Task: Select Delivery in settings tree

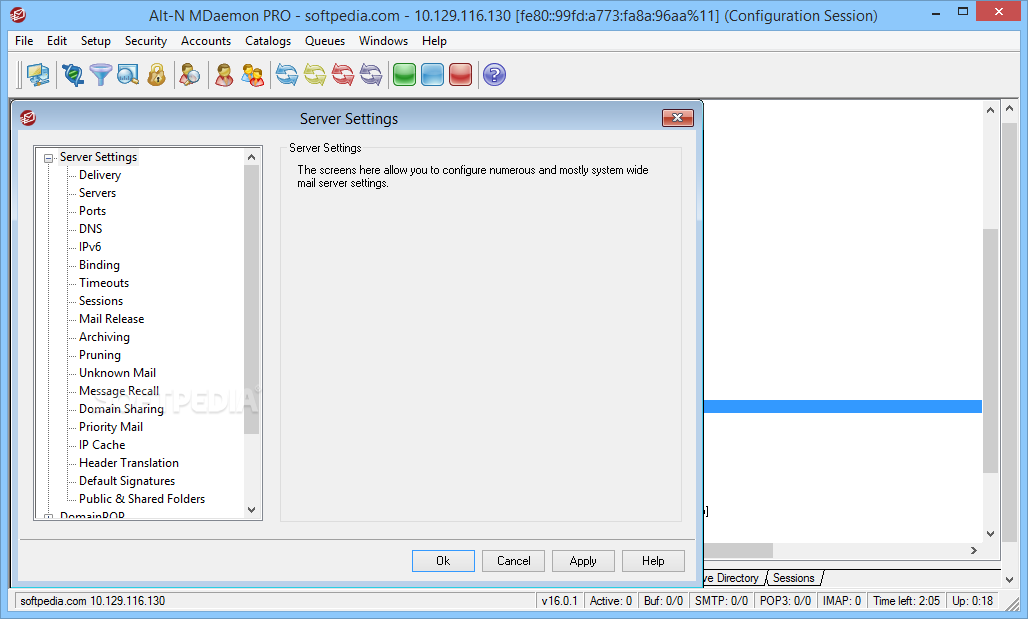Action: click(x=100, y=175)
